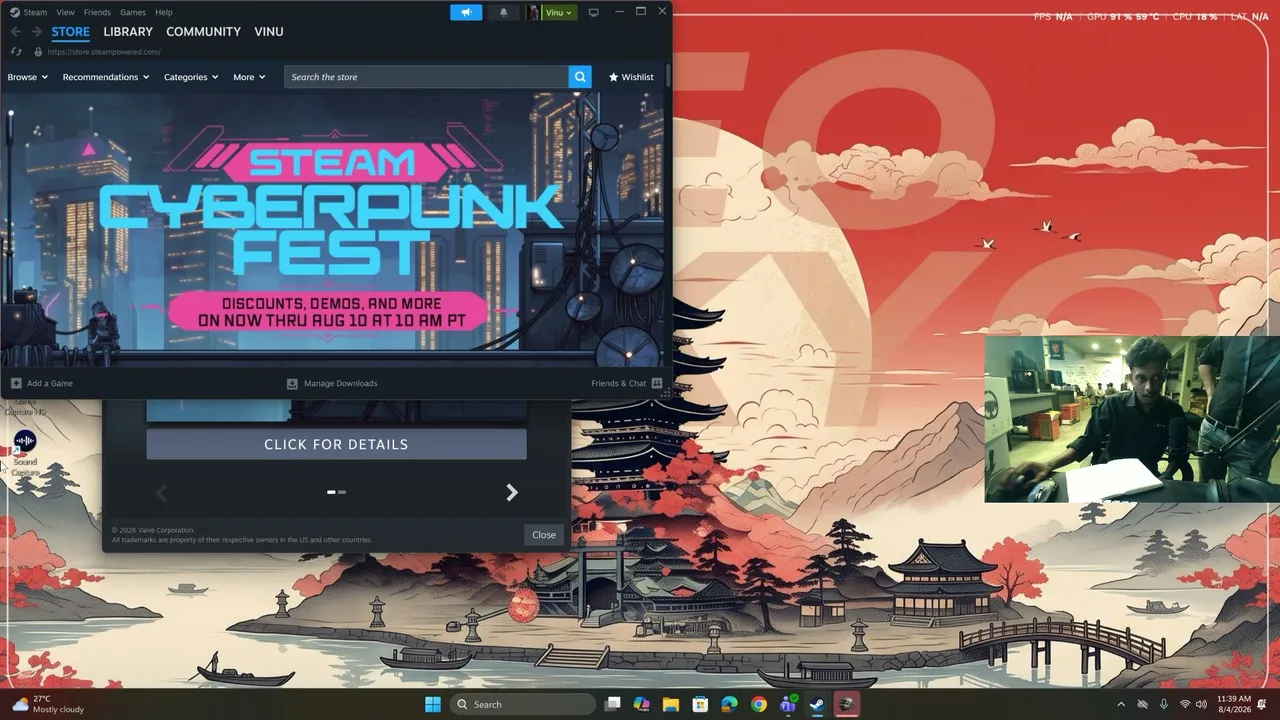Viewport: 1280px width, 720px height.
Task: Open the weather widget showing Mostly cloudy
Action: coord(47,704)
